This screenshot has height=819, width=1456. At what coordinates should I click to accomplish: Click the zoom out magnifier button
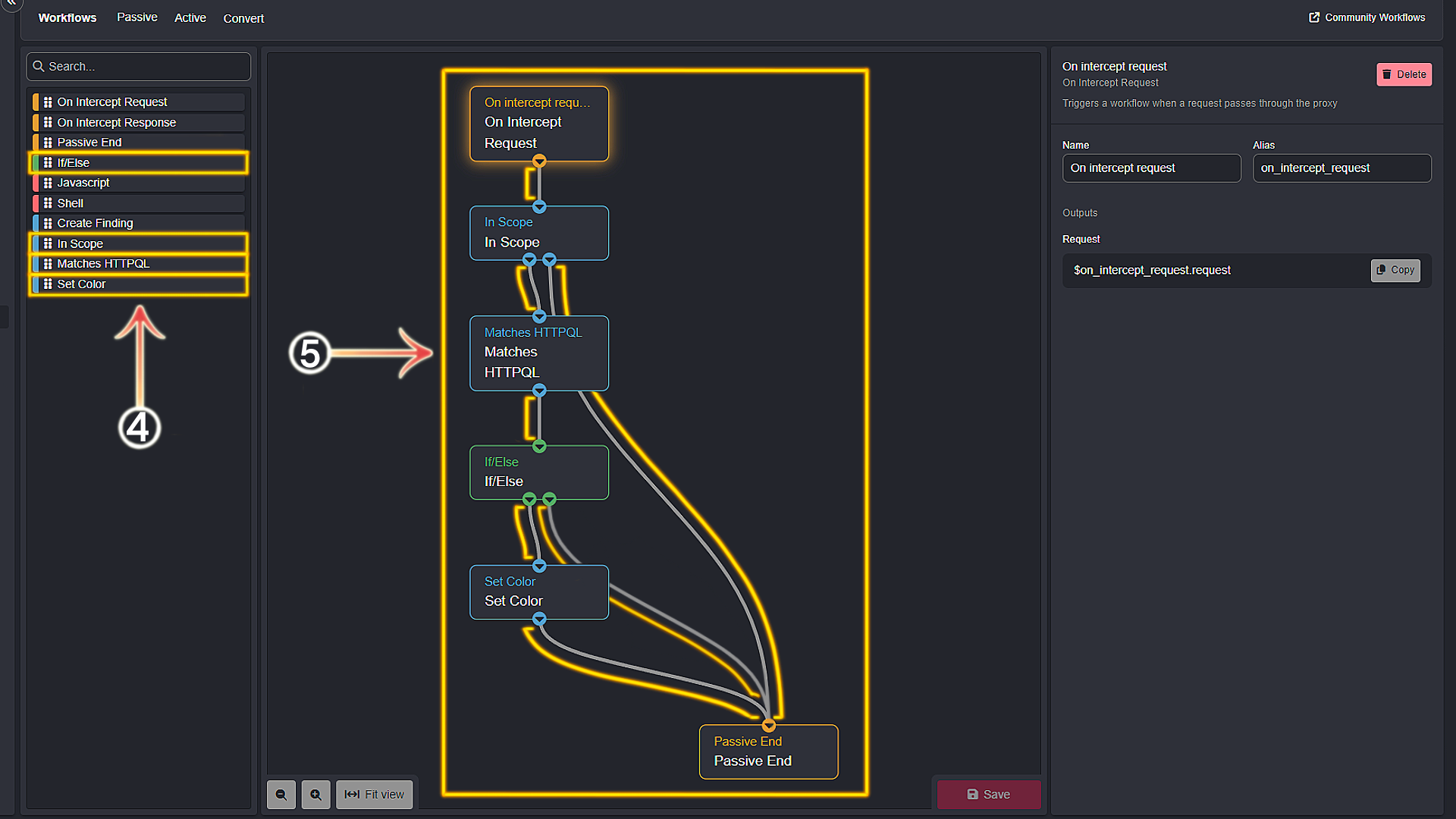283,794
